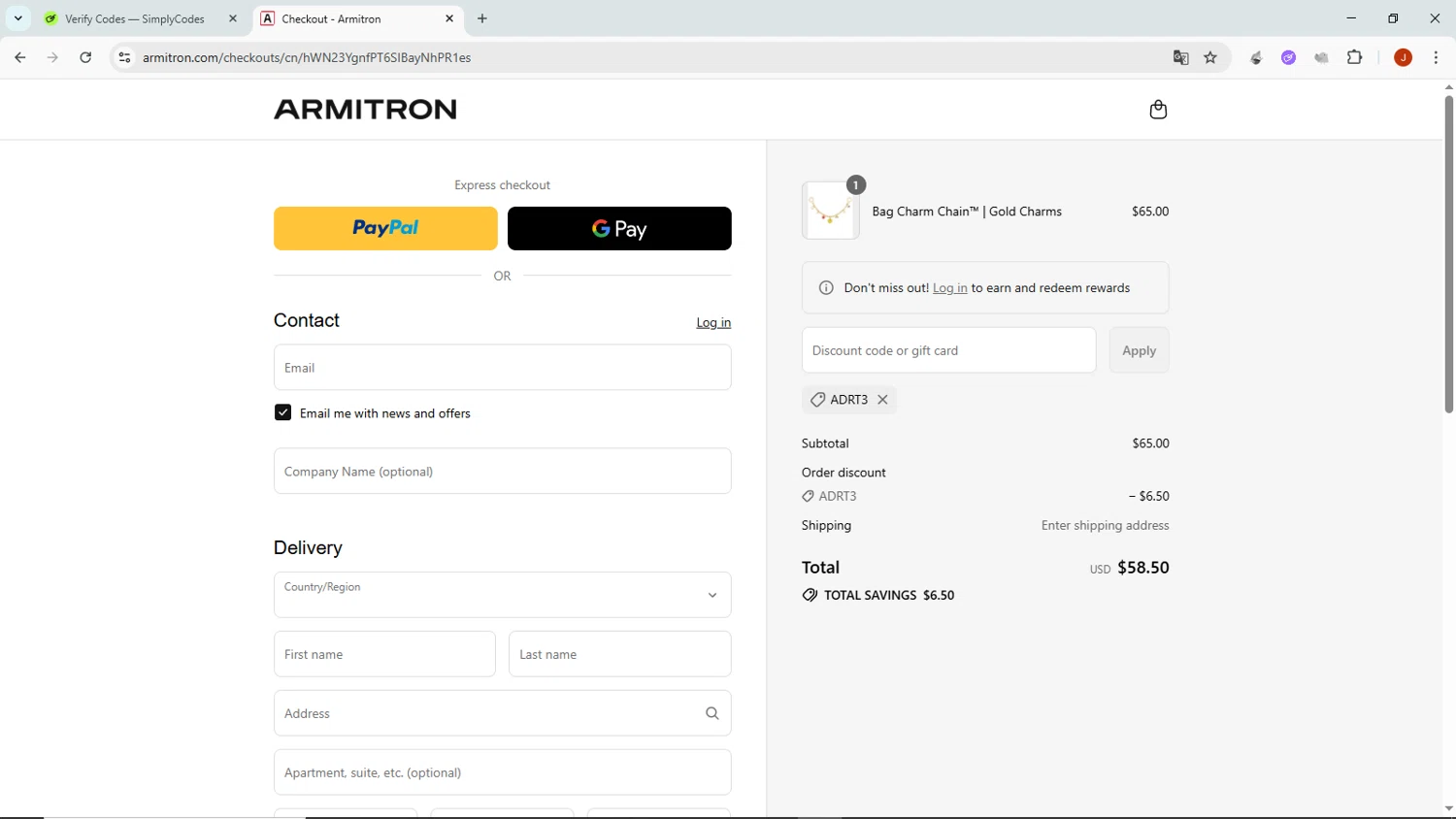1456x819 pixels.
Task: Focus the Discount code or gift card field
Action: click(x=948, y=350)
